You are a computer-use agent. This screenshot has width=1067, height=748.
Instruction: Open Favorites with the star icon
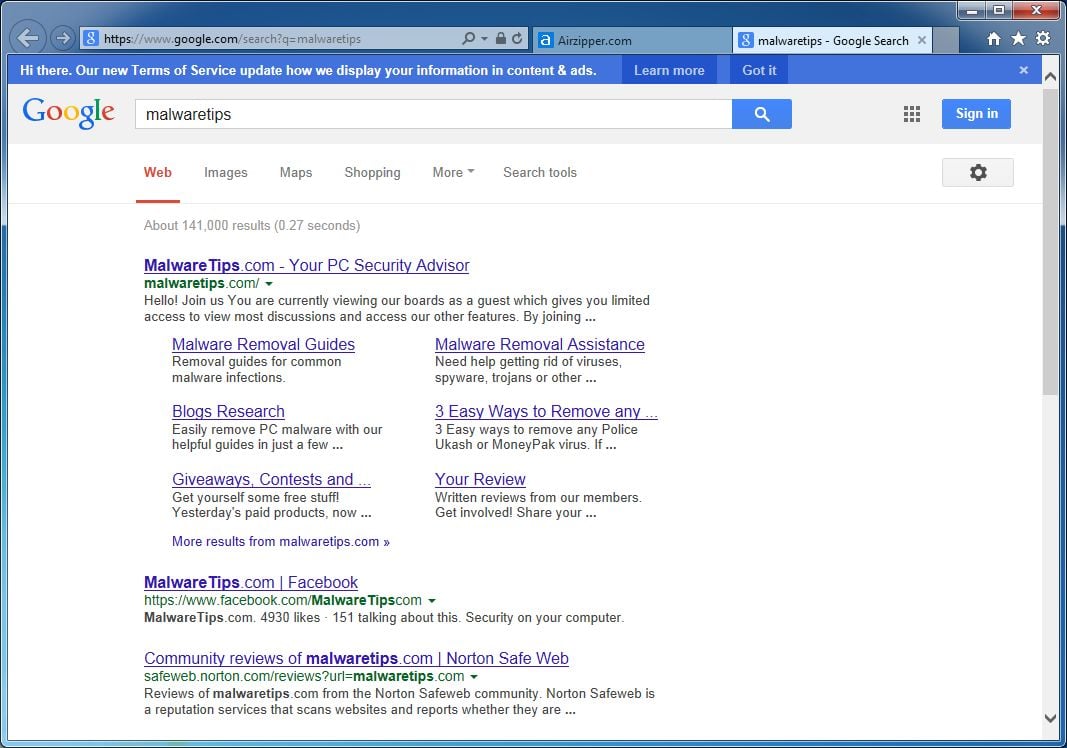point(1018,39)
